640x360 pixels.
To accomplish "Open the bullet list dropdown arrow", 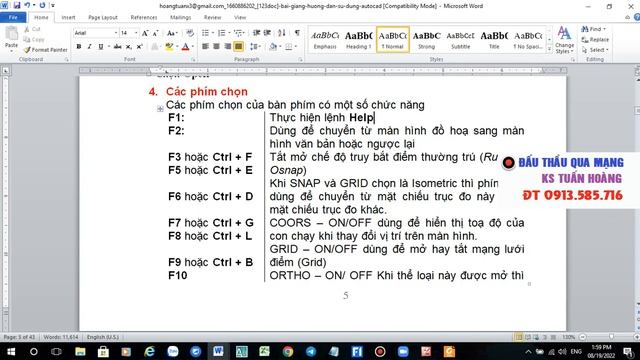I will [x=212, y=33].
